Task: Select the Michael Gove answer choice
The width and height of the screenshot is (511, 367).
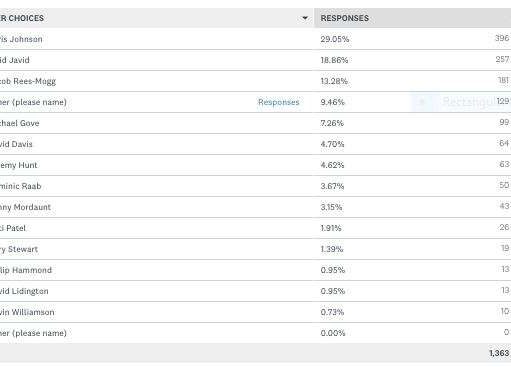Action: (20, 123)
